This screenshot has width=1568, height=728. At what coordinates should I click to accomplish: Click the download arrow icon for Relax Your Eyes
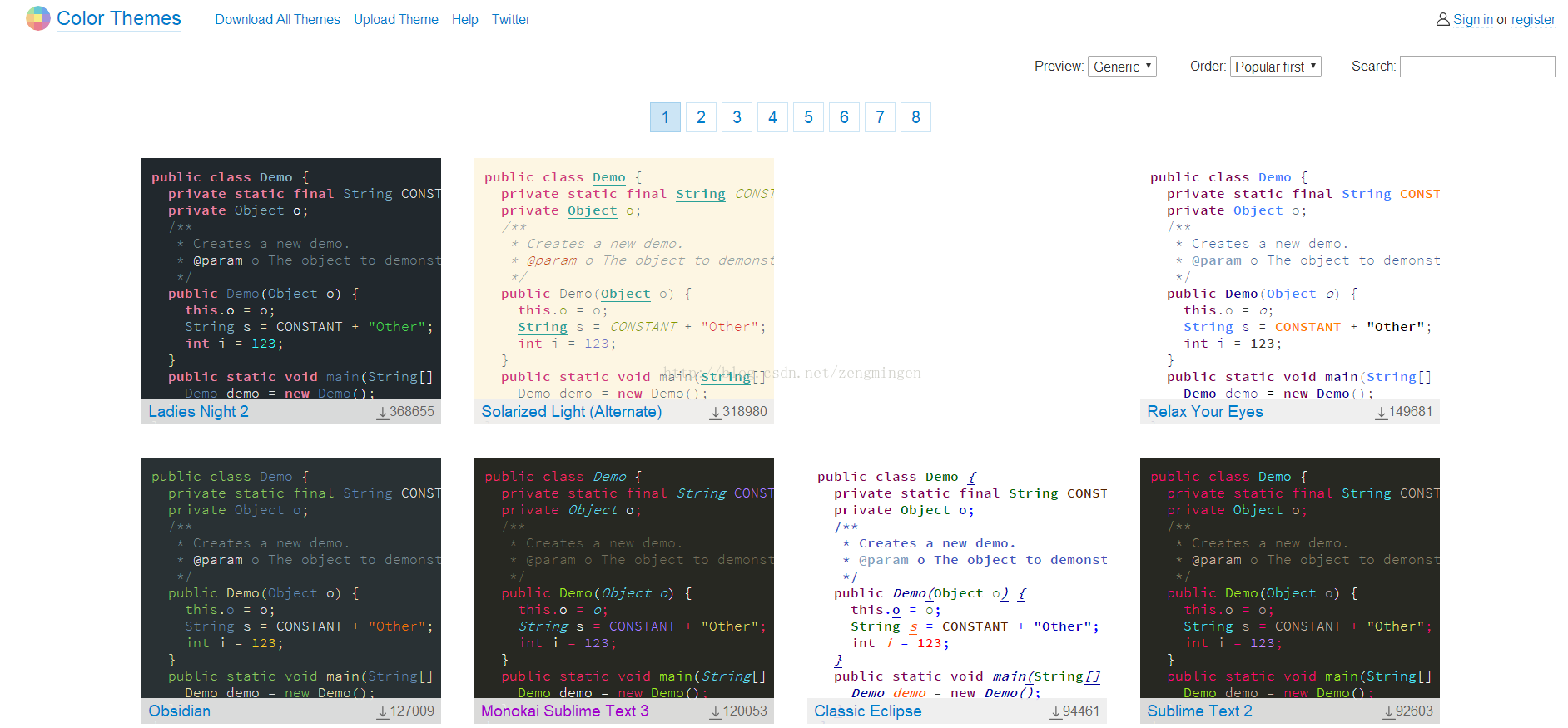tap(1382, 412)
